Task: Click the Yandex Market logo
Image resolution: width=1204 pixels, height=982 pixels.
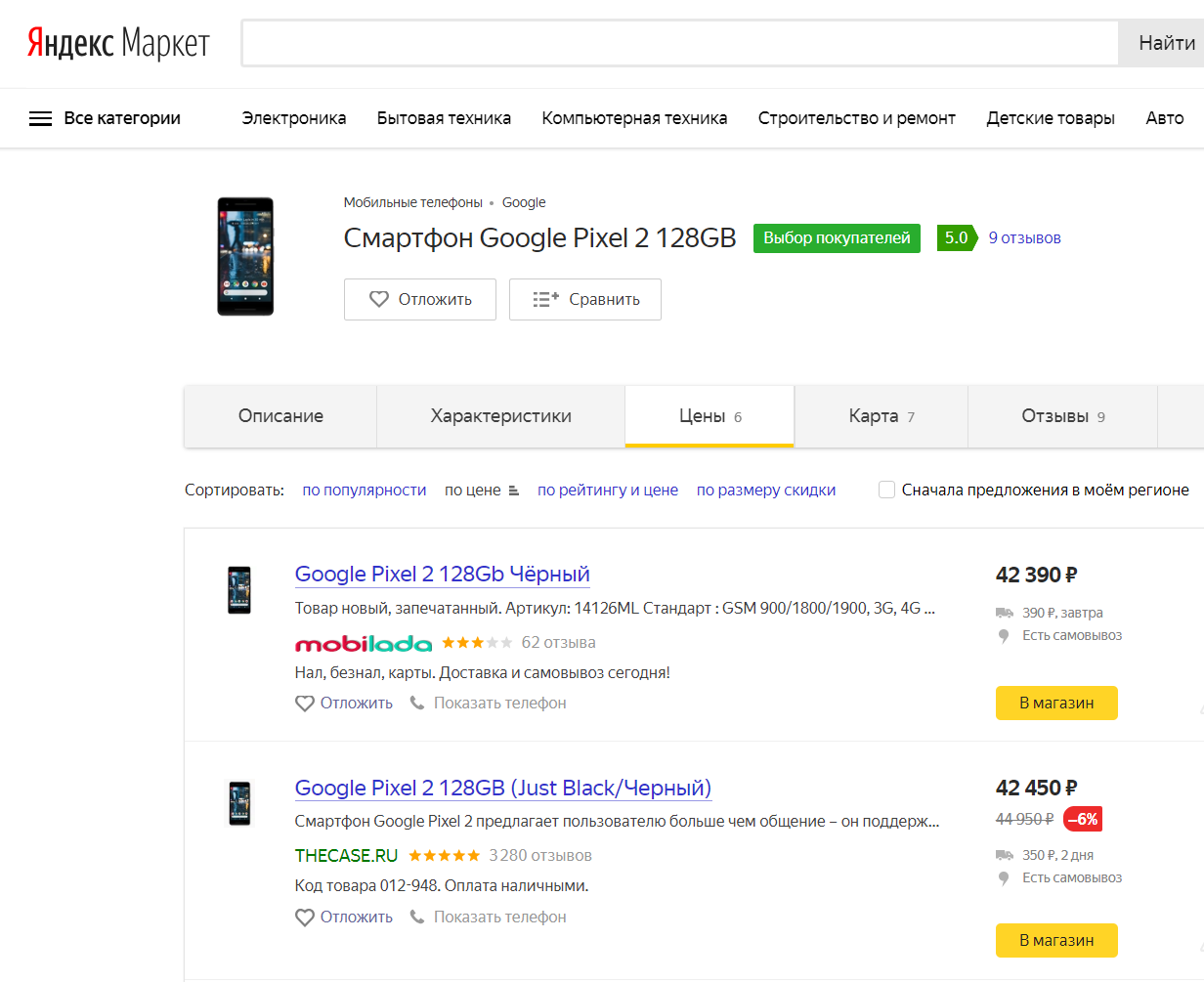Action: tap(117, 43)
